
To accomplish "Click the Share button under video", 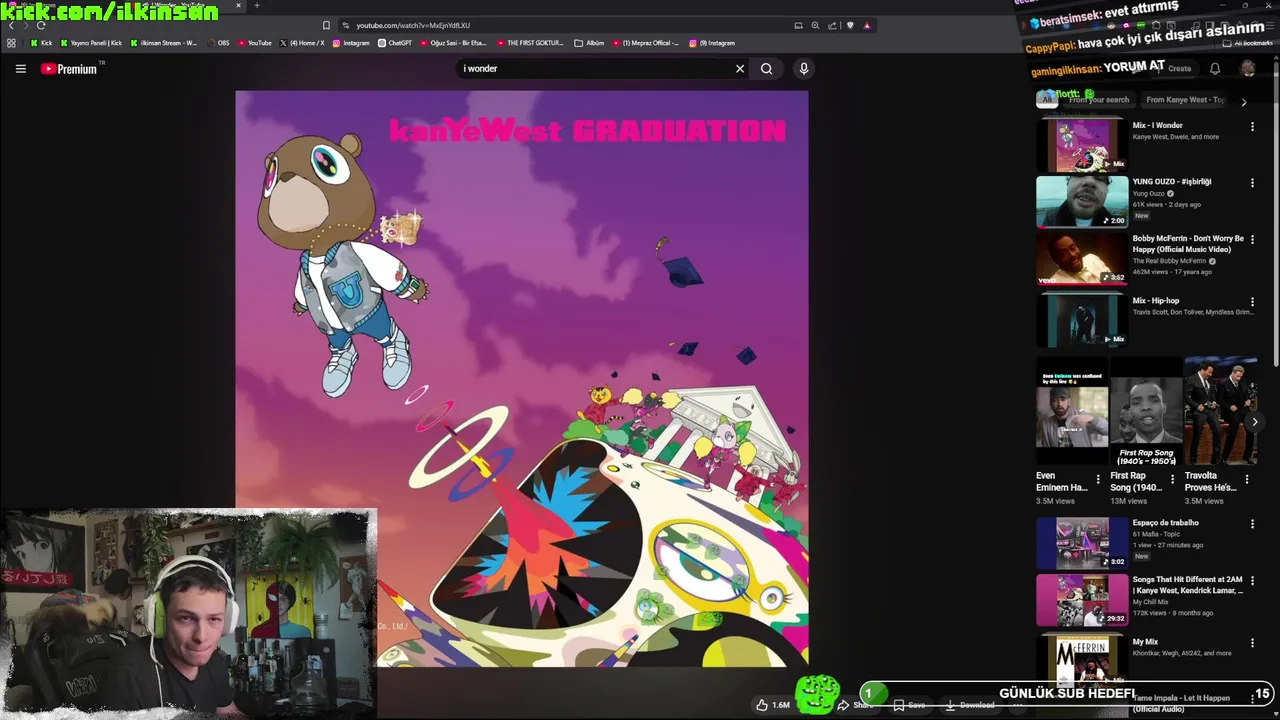I will [855, 705].
